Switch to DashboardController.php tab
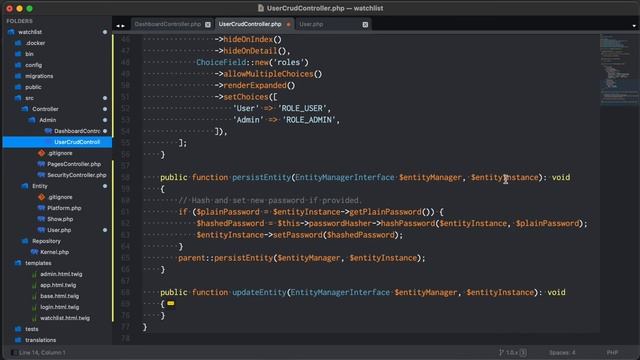This screenshot has width=640, height=360. tap(168, 24)
